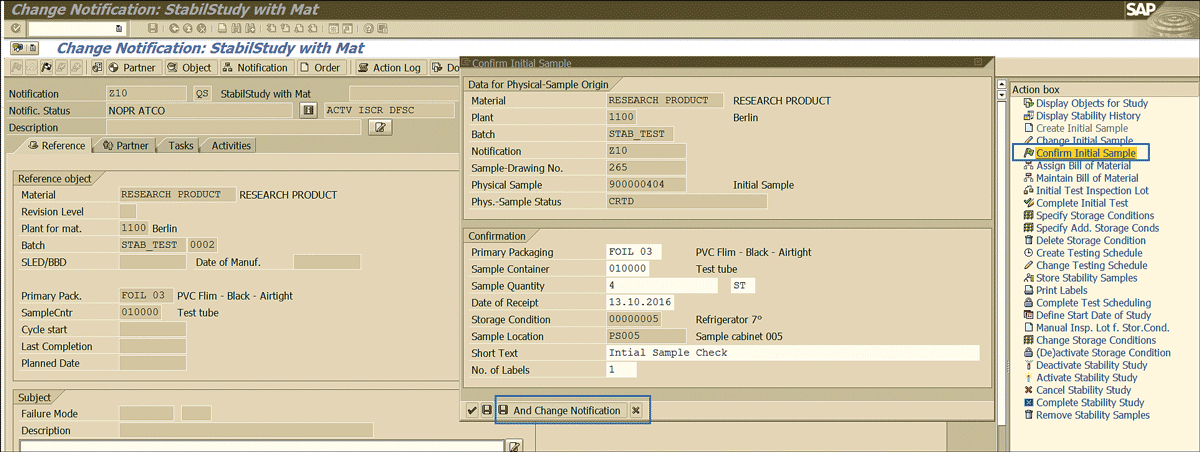Click Create Initial Sample in Action box
1200x452 pixels.
coord(1082,128)
